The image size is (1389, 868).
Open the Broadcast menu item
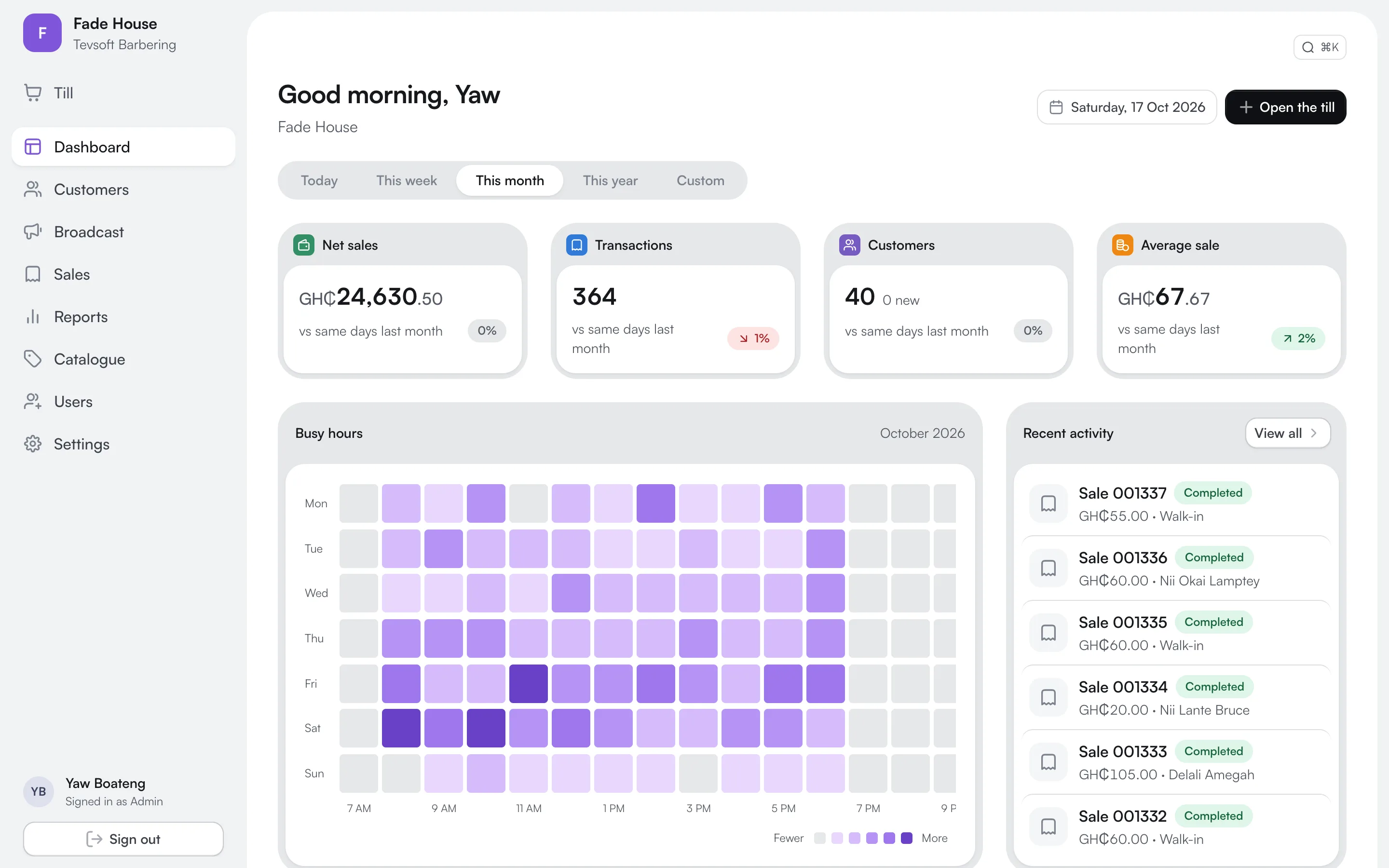coord(123,232)
